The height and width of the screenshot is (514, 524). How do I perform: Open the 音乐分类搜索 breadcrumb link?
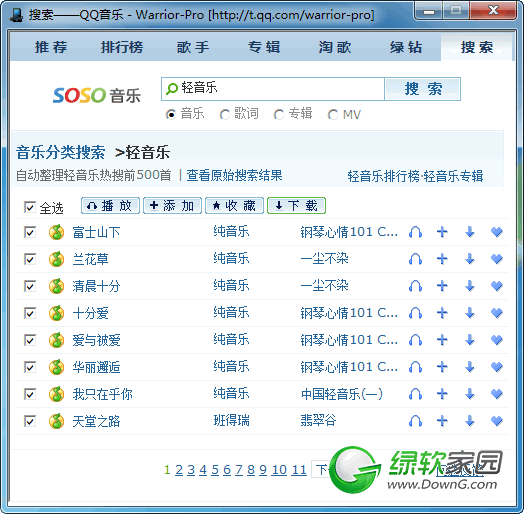click(x=60, y=152)
